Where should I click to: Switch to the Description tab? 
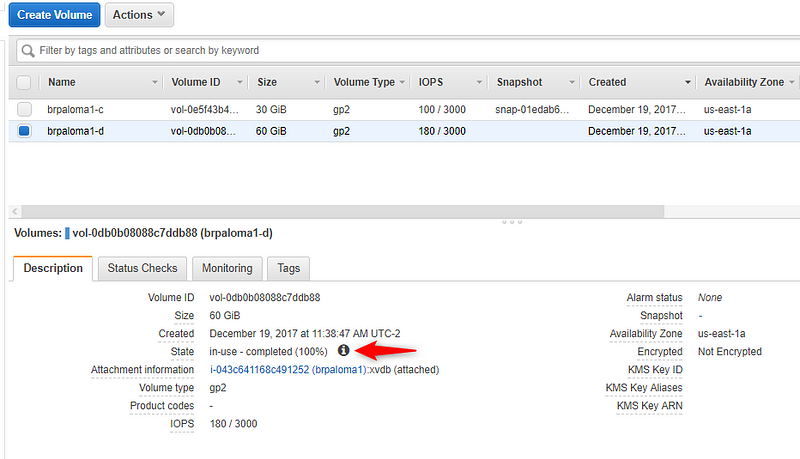pos(53,268)
